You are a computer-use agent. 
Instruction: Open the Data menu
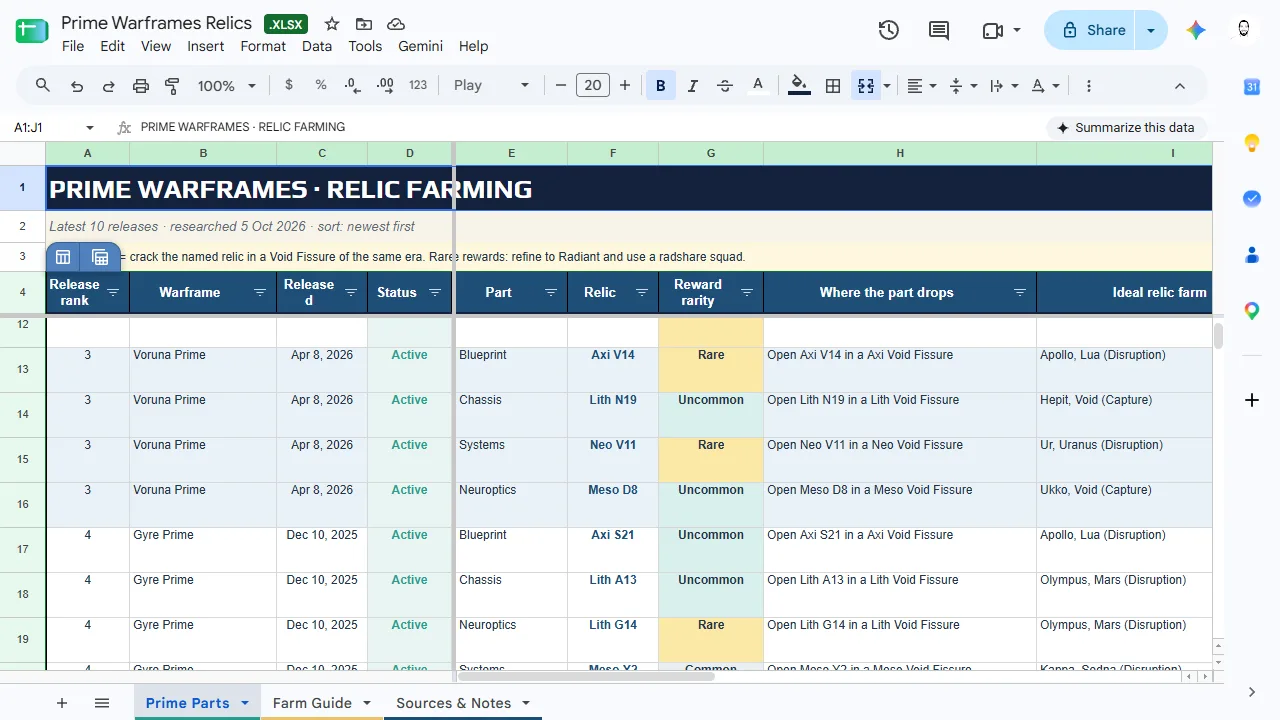coord(317,46)
